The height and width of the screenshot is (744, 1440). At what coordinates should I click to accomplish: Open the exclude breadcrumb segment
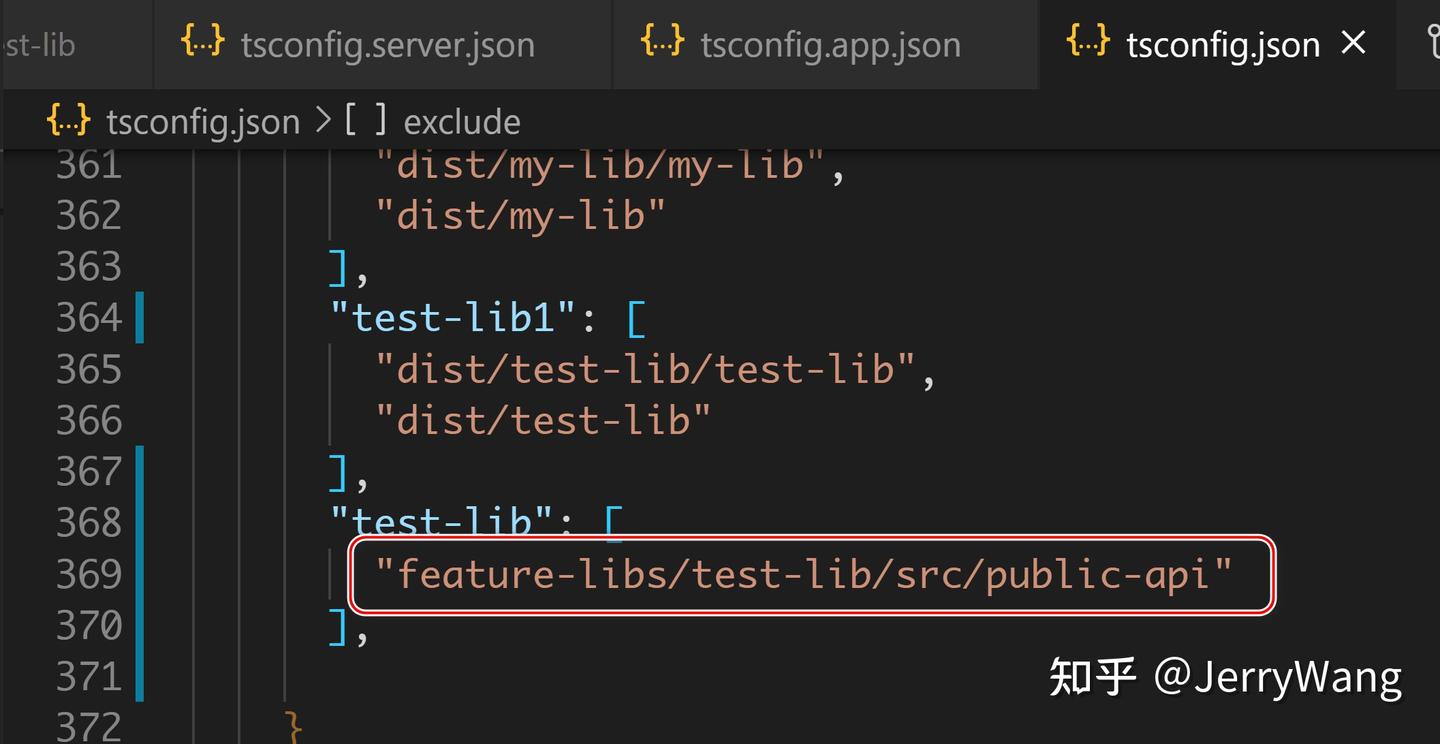pos(462,122)
